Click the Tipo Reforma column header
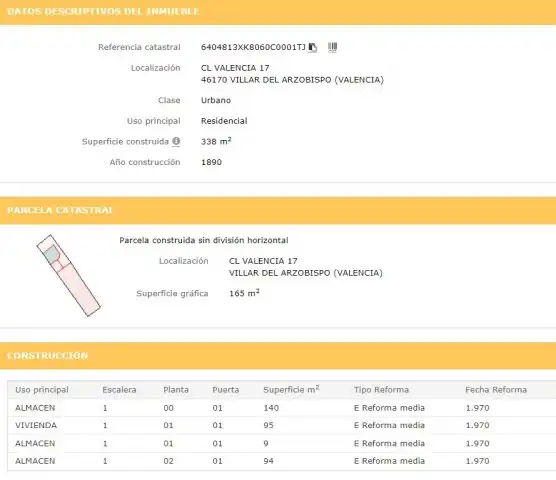The height and width of the screenshot is (480, 556). point(381,390)
